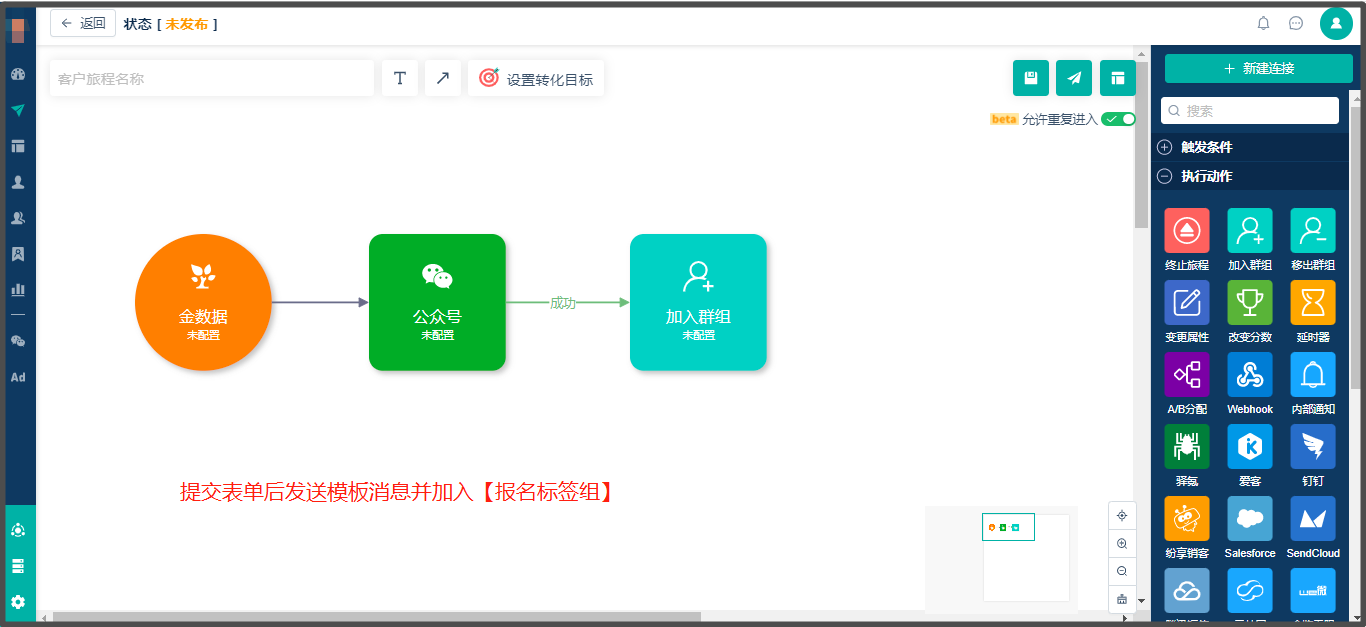Expand the 触发条件 section

pos(1250,147)
